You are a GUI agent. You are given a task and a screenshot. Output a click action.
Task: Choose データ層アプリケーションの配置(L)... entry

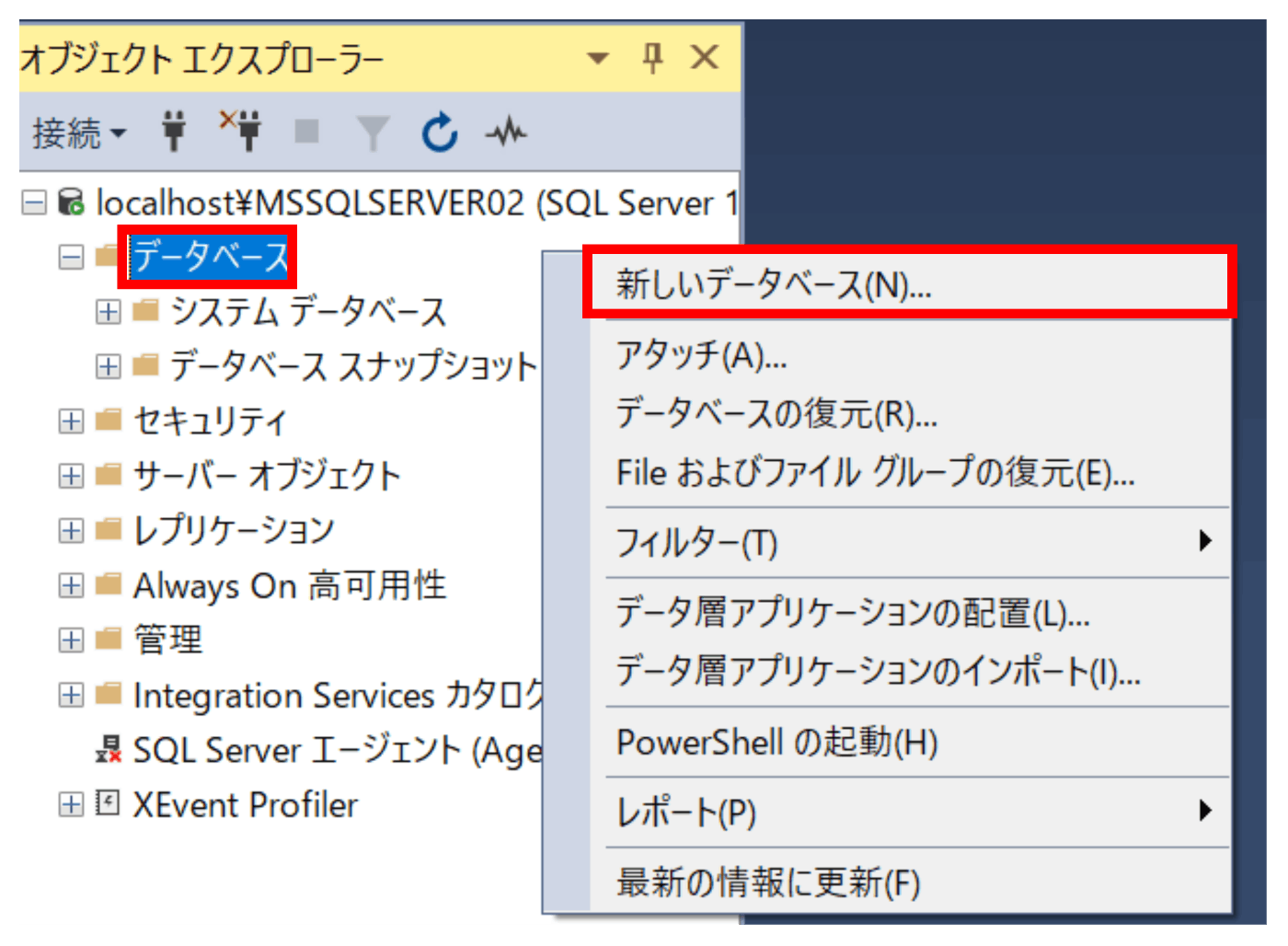pyautogui.click(x=910, y=613)
